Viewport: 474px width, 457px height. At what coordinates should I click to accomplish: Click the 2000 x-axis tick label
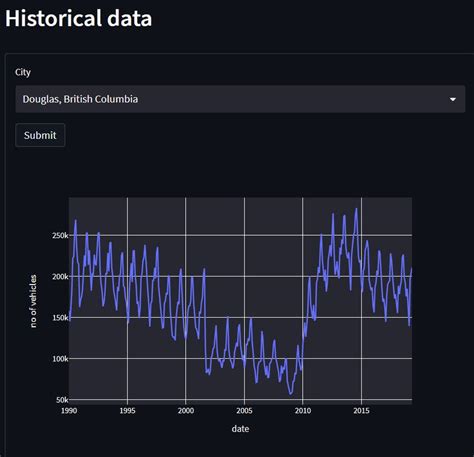click(x=186, y=411)
